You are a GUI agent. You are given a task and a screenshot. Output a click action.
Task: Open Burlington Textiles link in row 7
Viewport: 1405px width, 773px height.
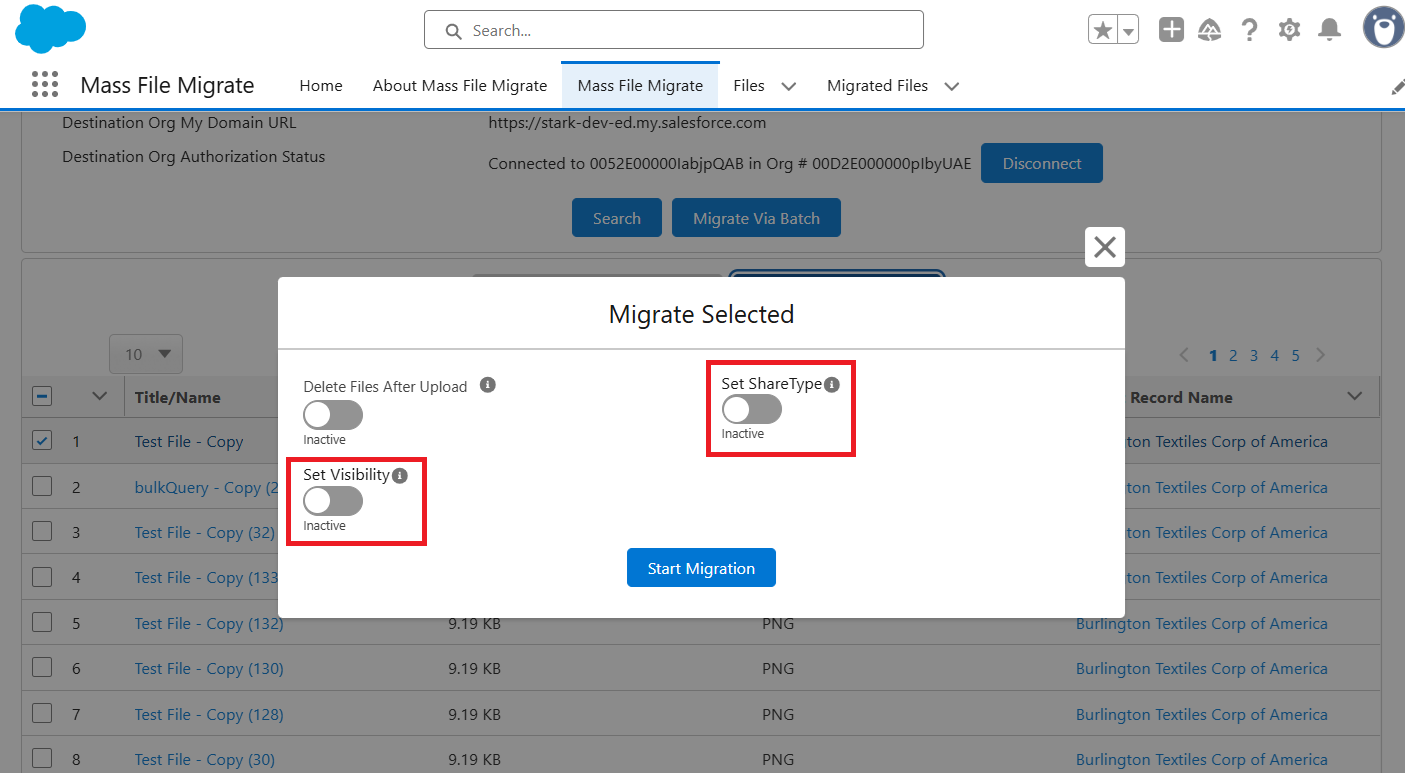coord(1202,714)
